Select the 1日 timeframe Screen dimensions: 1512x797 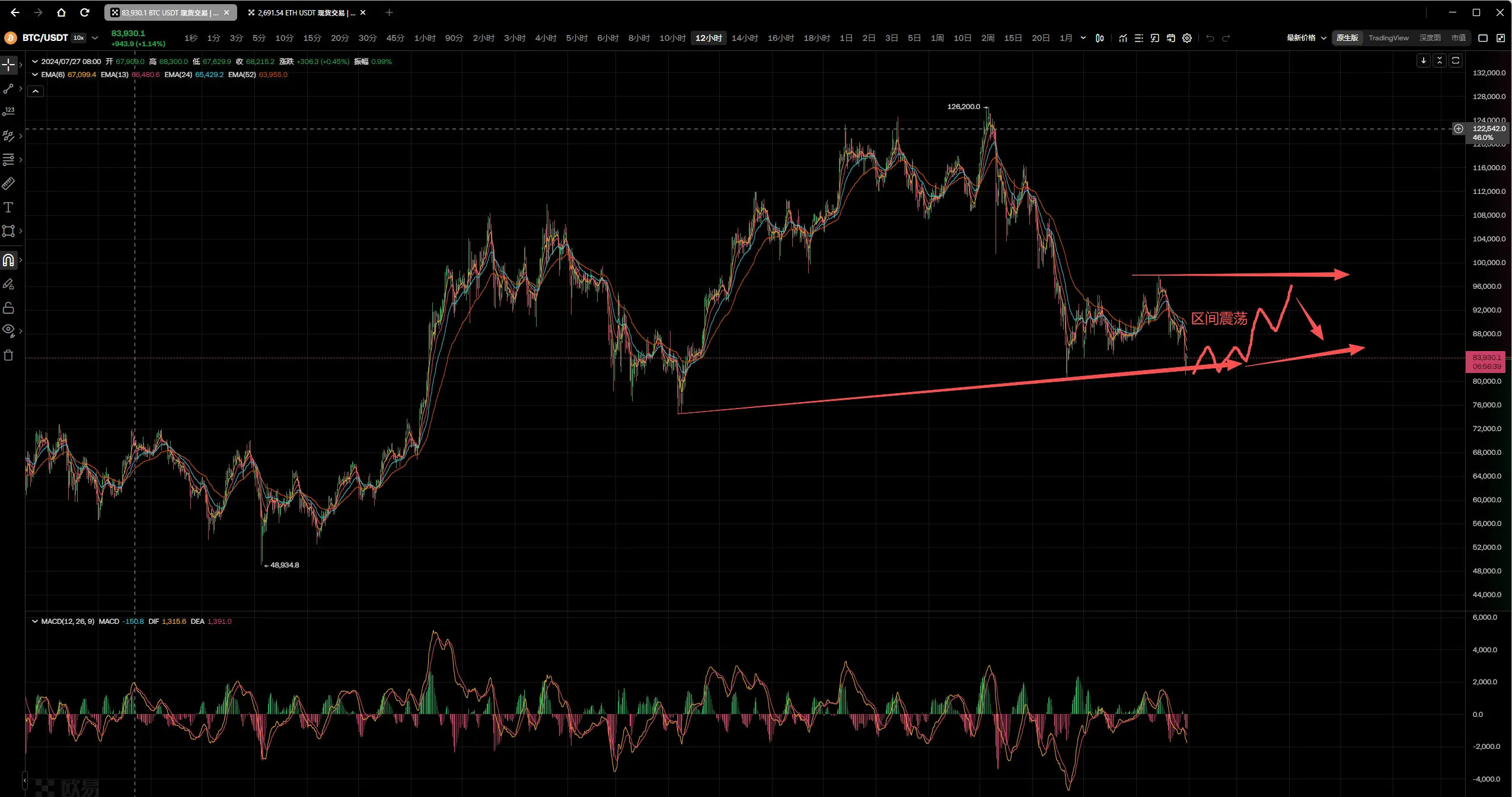tap(846, 38)
